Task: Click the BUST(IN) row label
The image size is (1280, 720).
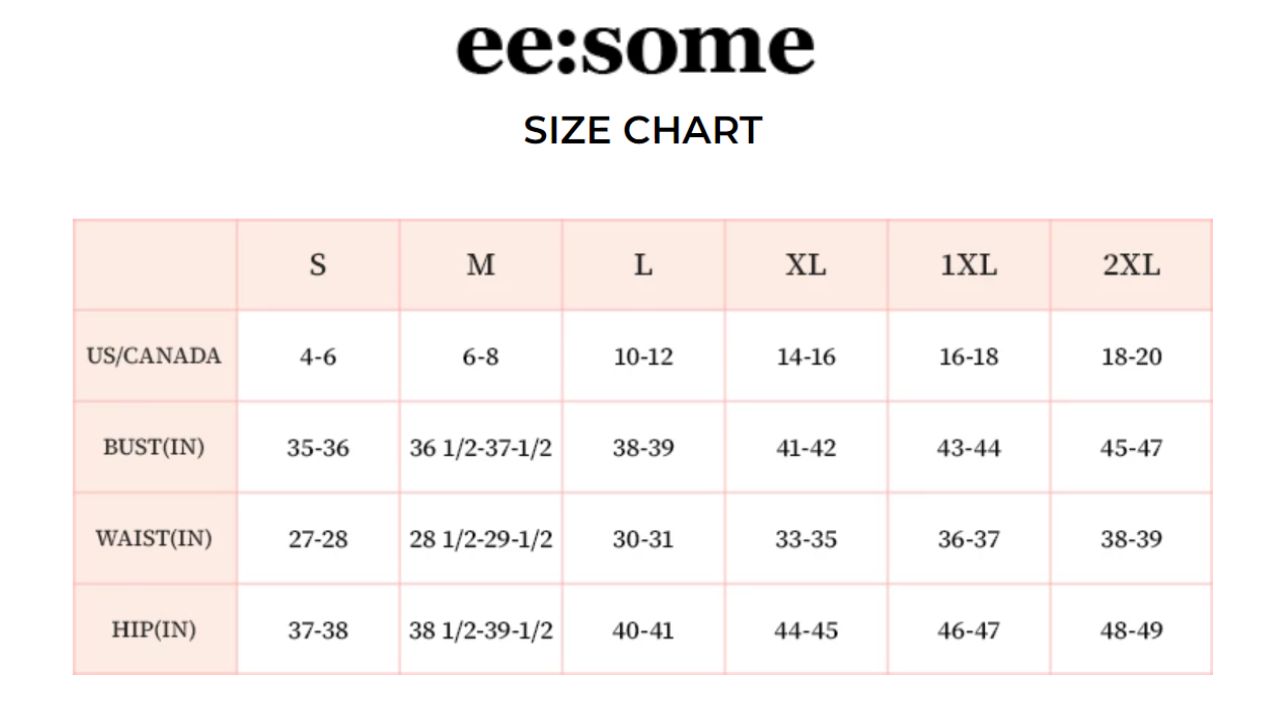Action: pyautogui.click(x=154, y=447)
